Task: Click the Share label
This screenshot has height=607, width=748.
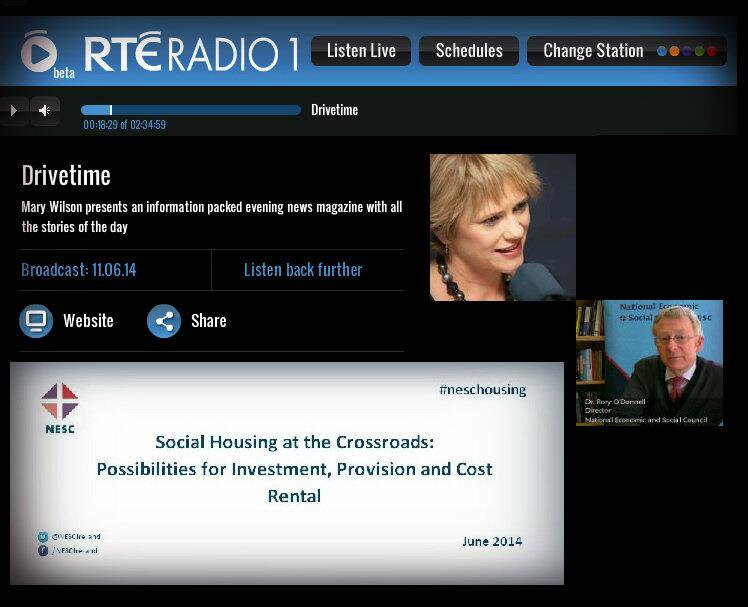Action: (208, 321)
